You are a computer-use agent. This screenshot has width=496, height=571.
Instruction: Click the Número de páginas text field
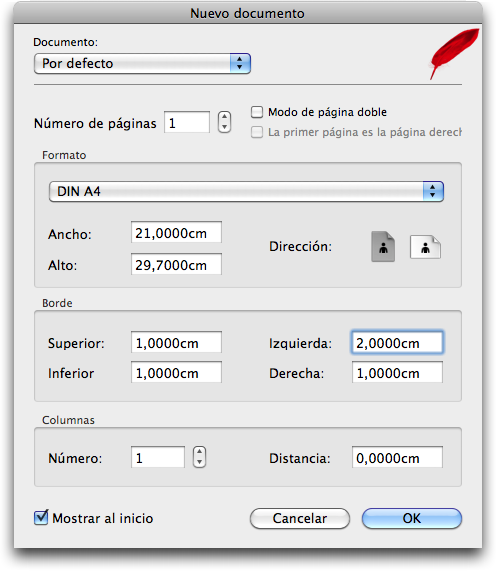click(187, 122)
